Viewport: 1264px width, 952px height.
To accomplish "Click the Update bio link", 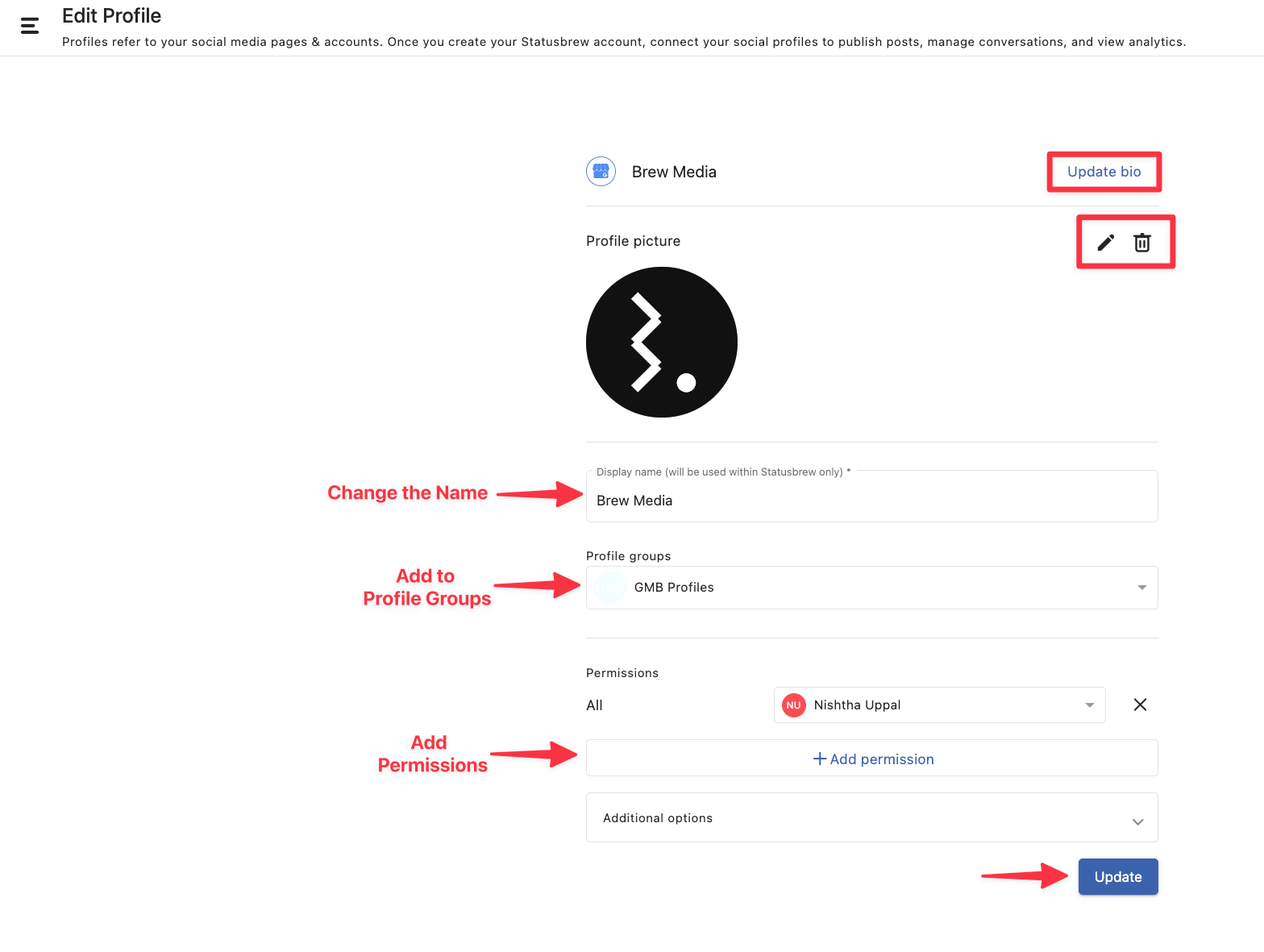I will coord(1104,172).
